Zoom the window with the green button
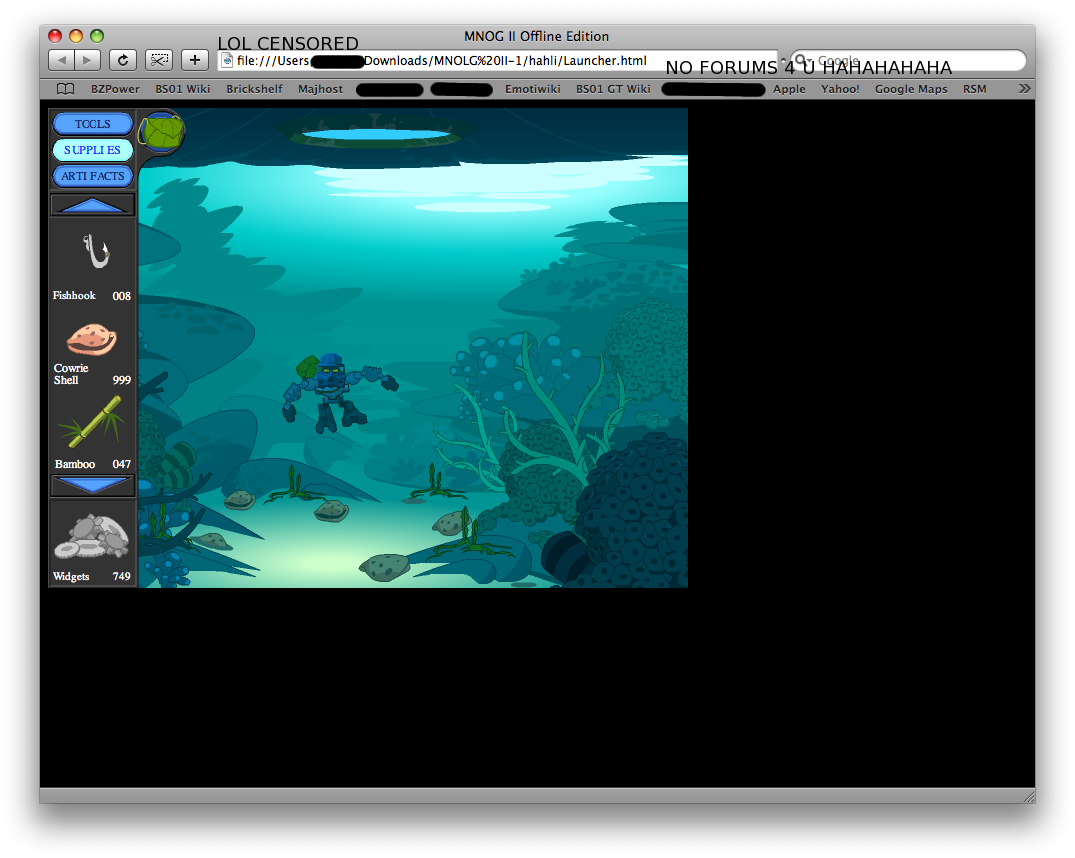Viewport: 1075px width, 858px height. pos(97,36)
